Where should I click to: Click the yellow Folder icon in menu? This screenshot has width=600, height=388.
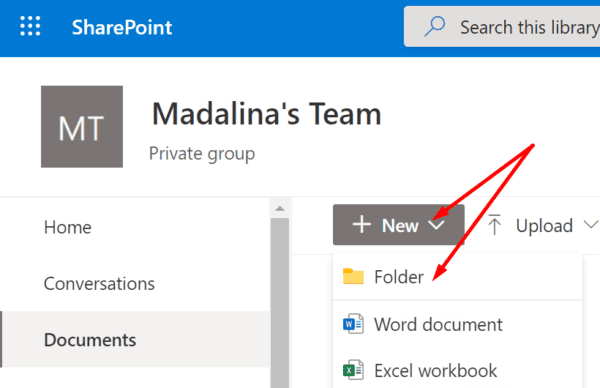click(353, 277)
